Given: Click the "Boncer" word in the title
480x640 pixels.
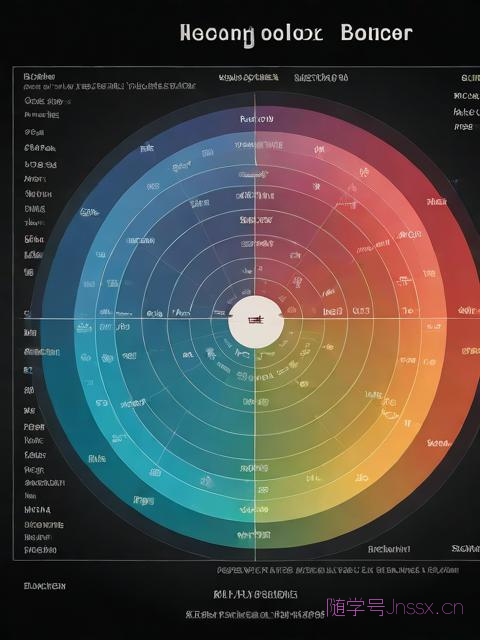Looking at the screenshot, I should click(x=376, y=33).
